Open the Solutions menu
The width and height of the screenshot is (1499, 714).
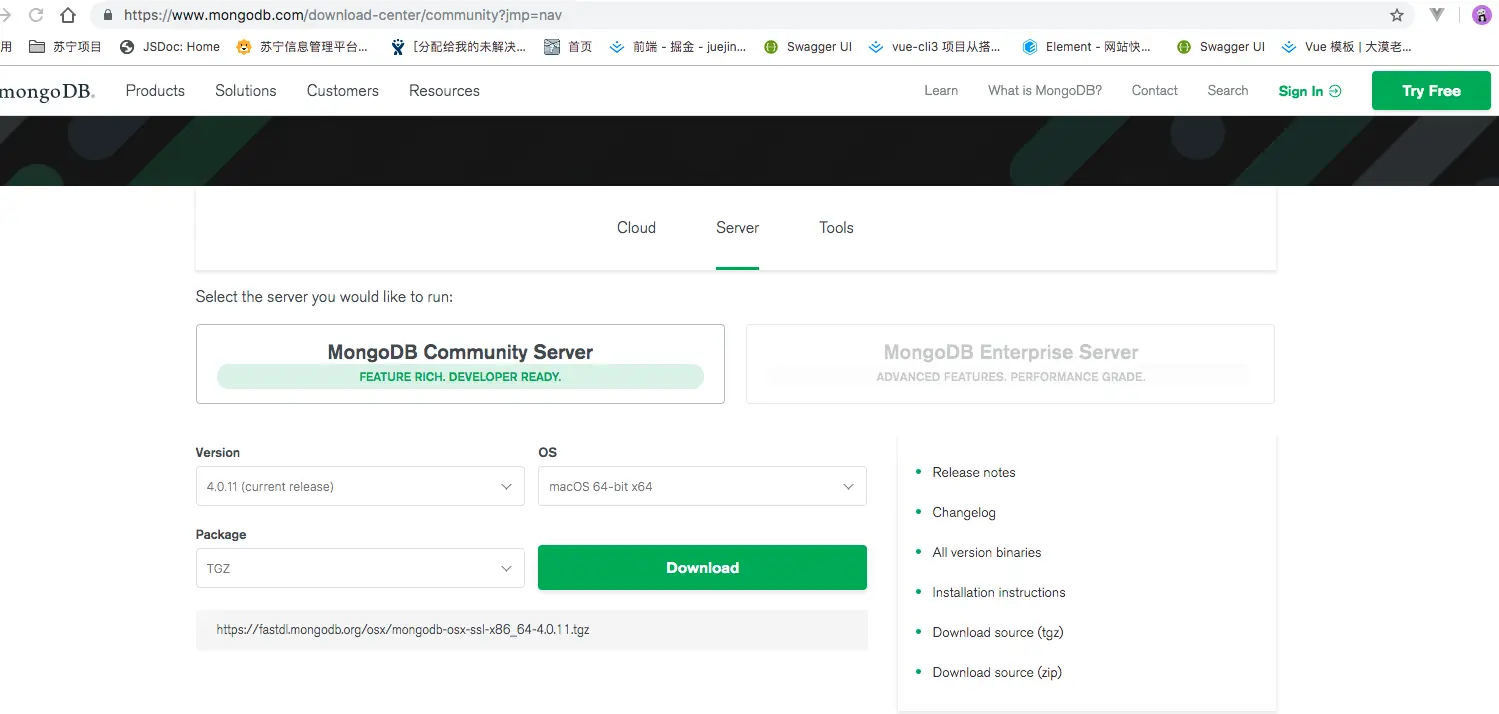pos(245,91)
